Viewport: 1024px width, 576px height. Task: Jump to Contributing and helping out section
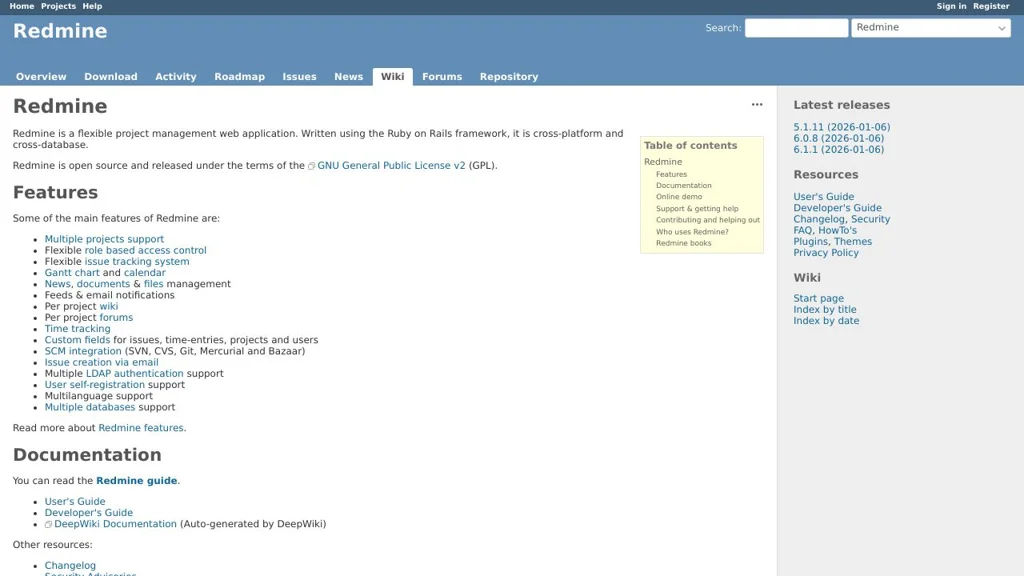tap(708, 220)
